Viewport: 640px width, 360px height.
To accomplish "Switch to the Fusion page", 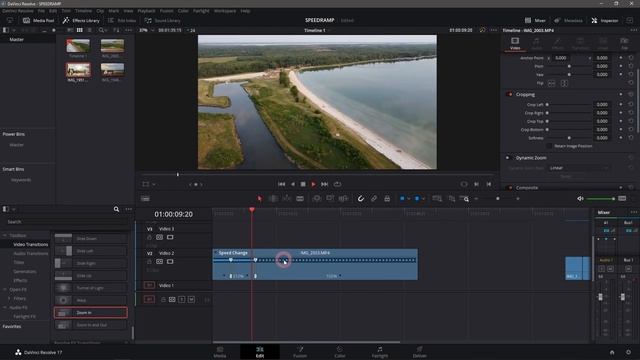I will pyautogui.click(x=300, y=352).
